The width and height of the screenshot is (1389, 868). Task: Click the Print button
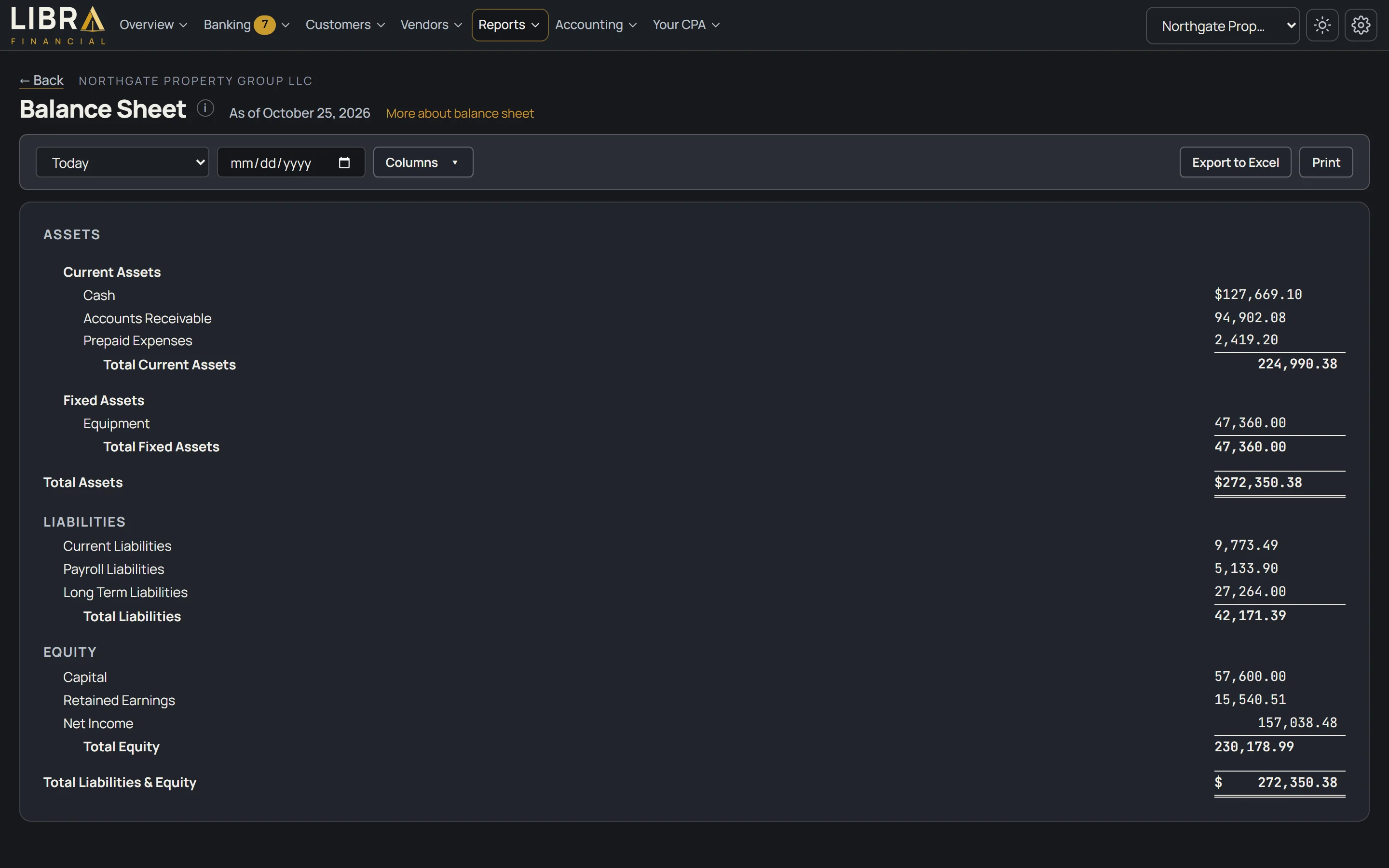pyautogui.click(x=1326, y=163)
